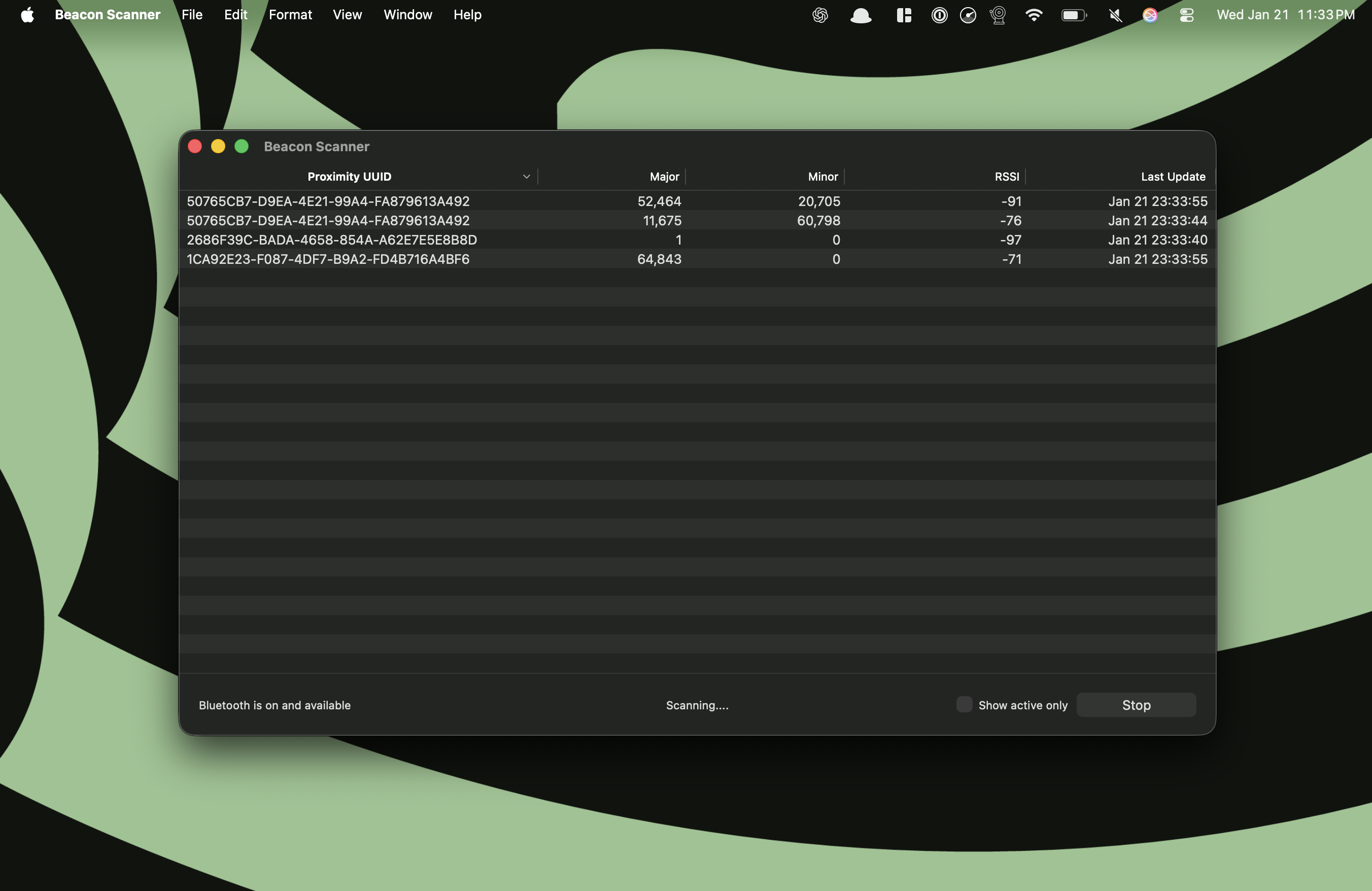Screen dimensions: 1372x891
Task: Click the timestamp Jan 21 23:33:44
Action: (1157, 220)
